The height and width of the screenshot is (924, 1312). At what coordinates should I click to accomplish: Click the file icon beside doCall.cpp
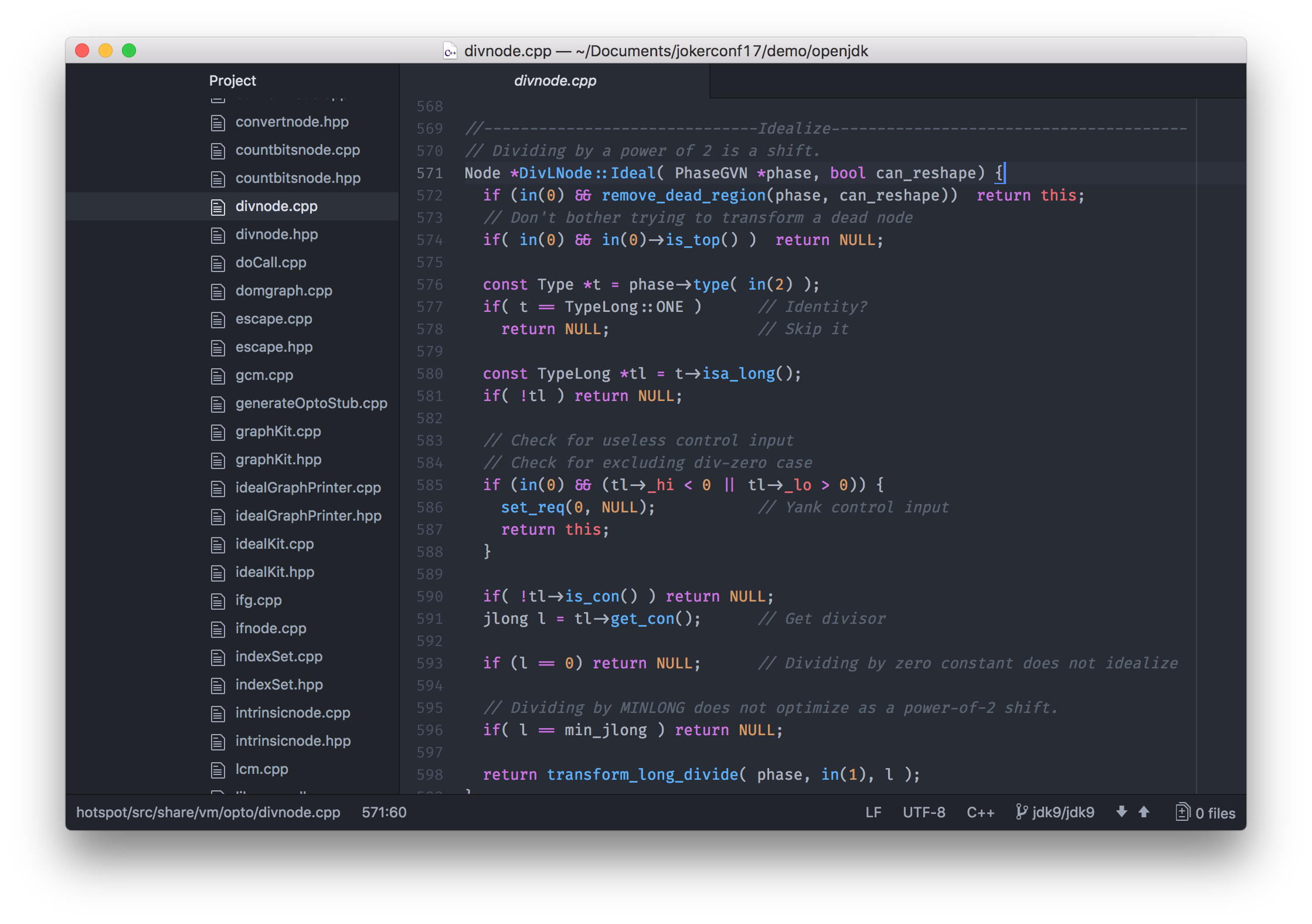coord(218,263)
